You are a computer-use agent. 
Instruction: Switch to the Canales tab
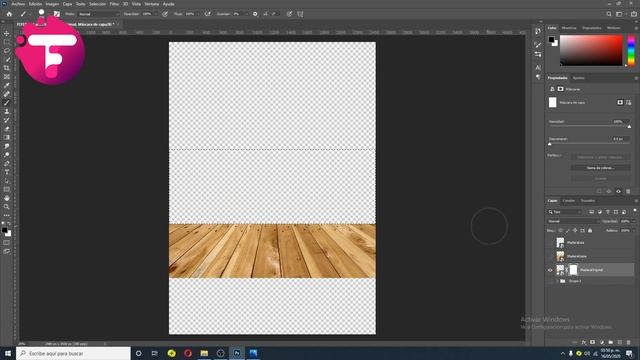(x=569, y=201)
